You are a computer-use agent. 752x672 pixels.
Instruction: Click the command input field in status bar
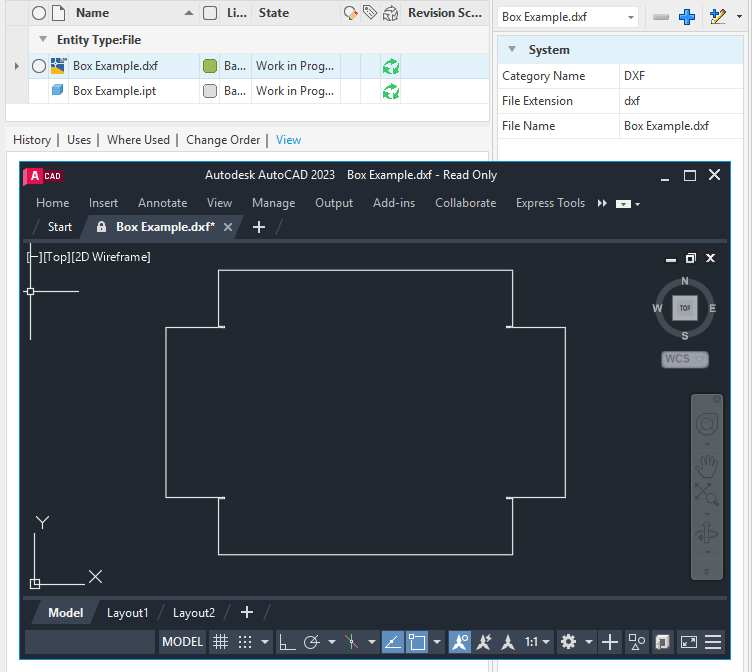[90, 642]
